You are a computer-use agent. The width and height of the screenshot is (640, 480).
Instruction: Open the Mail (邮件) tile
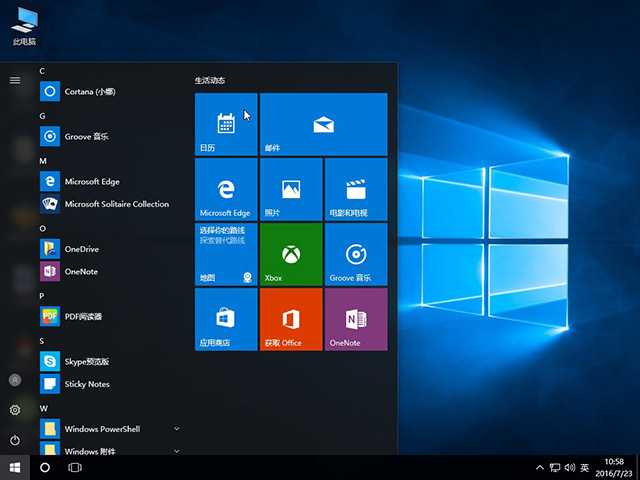tap(323, 125)
